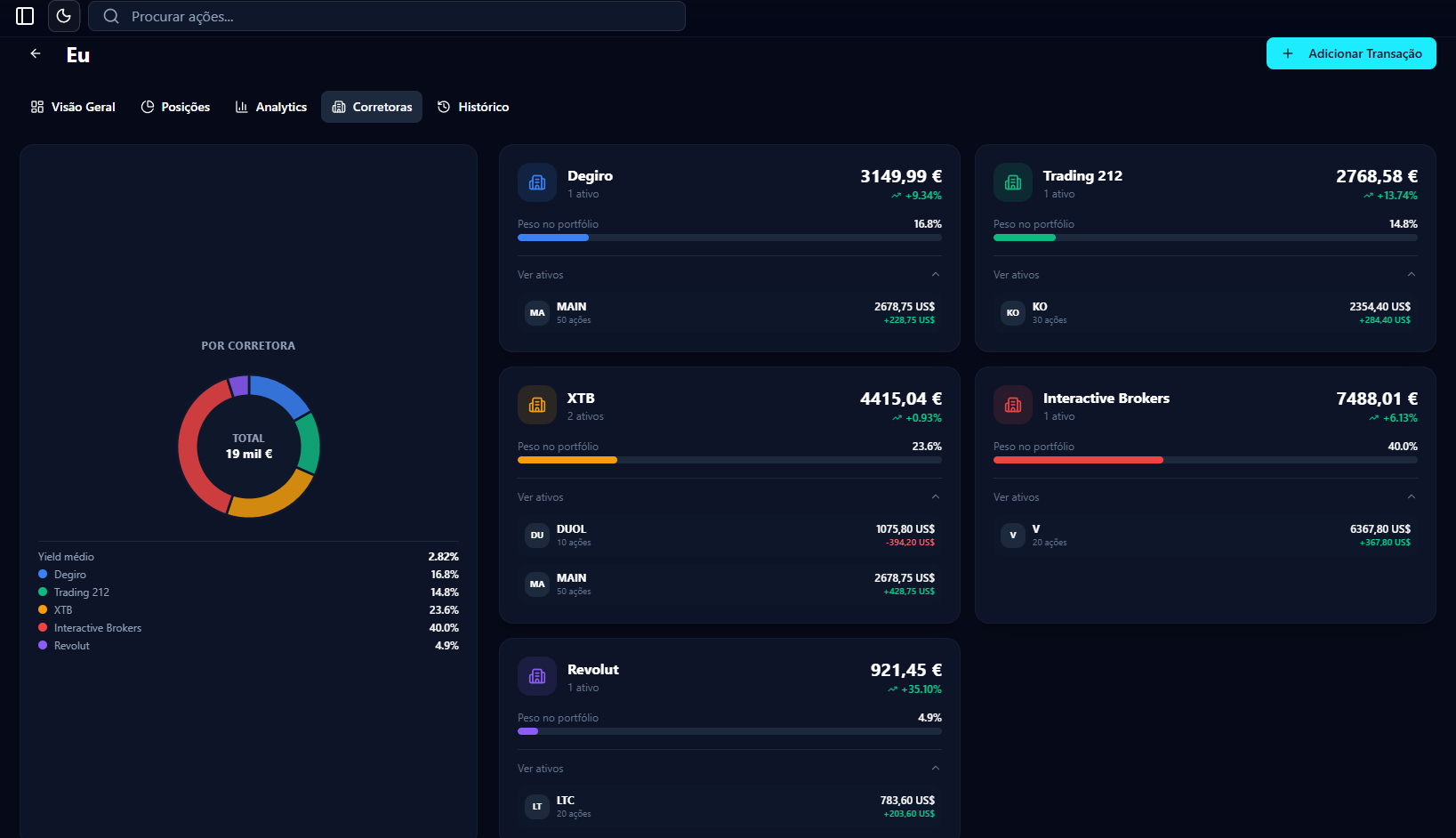
Task: Click the Yield médio 2.82% value
Action: 444,557
